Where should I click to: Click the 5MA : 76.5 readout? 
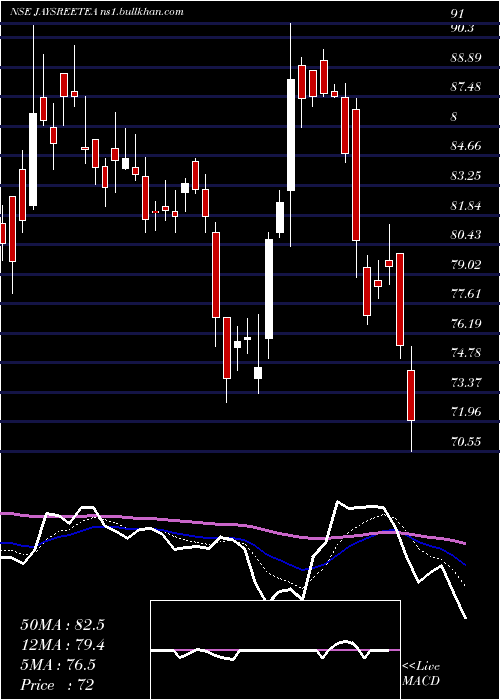(x=58, y=665)
